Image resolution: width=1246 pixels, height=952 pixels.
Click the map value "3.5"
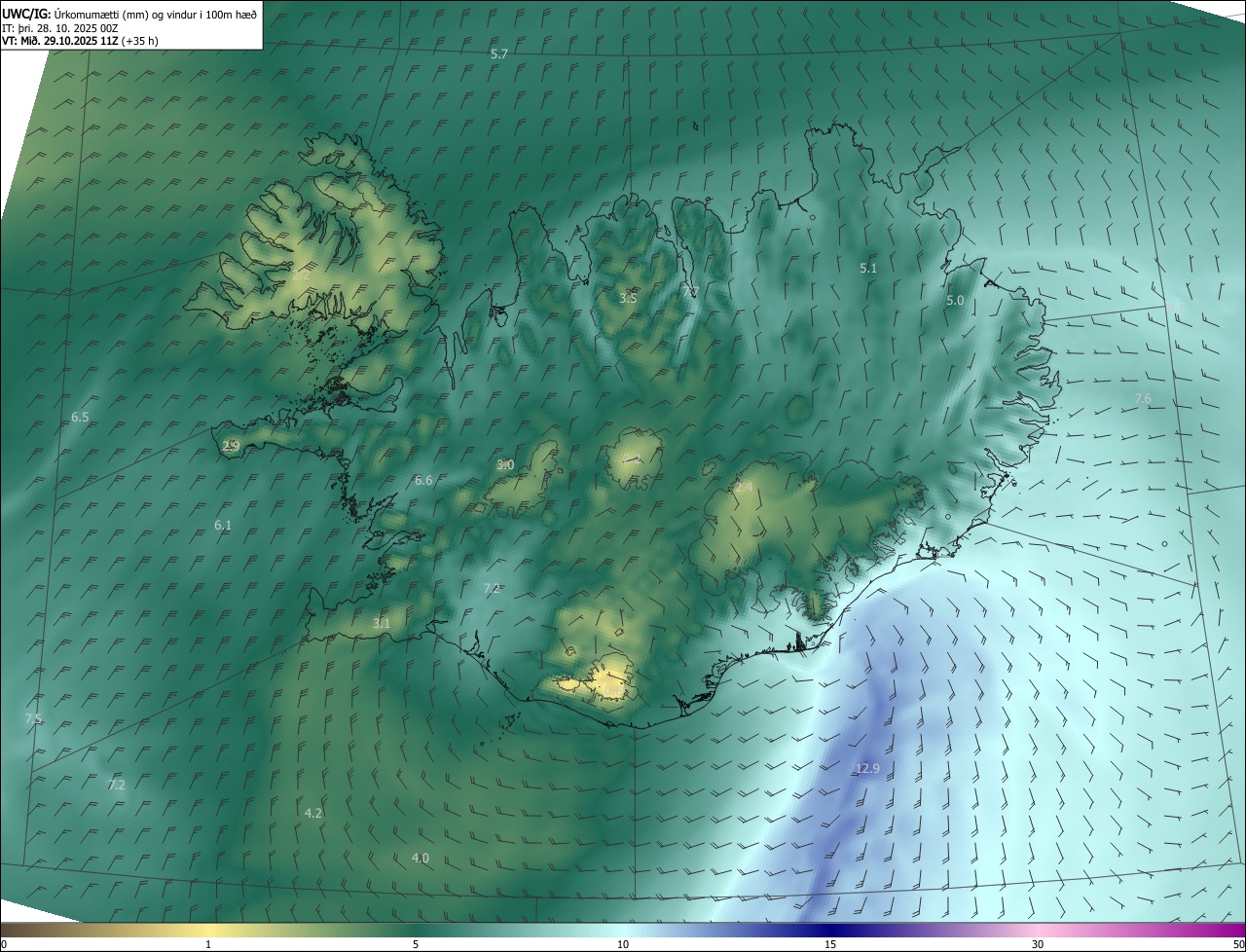[628, 298]
